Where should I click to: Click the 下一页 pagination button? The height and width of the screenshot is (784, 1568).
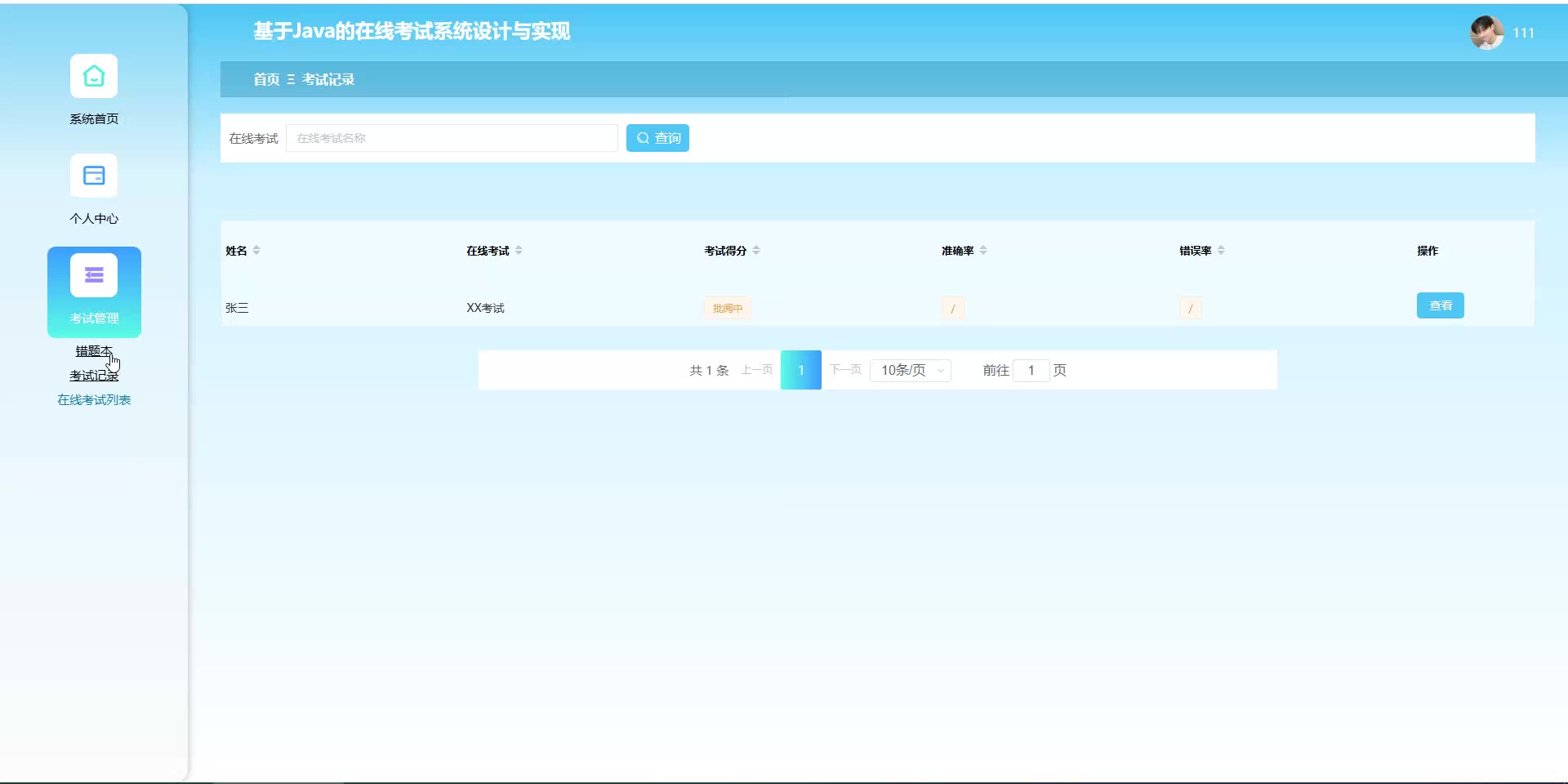[x=845, y=370]
